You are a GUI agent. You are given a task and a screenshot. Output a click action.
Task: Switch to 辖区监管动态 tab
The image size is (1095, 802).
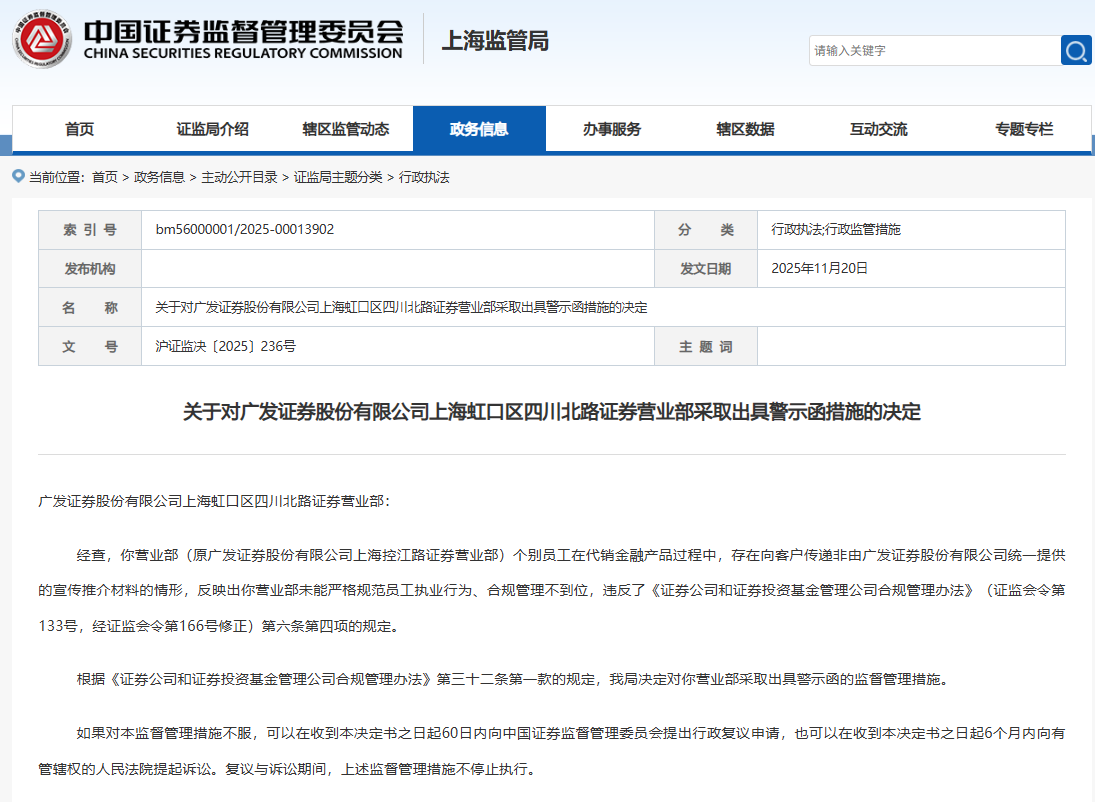point(346,129)
